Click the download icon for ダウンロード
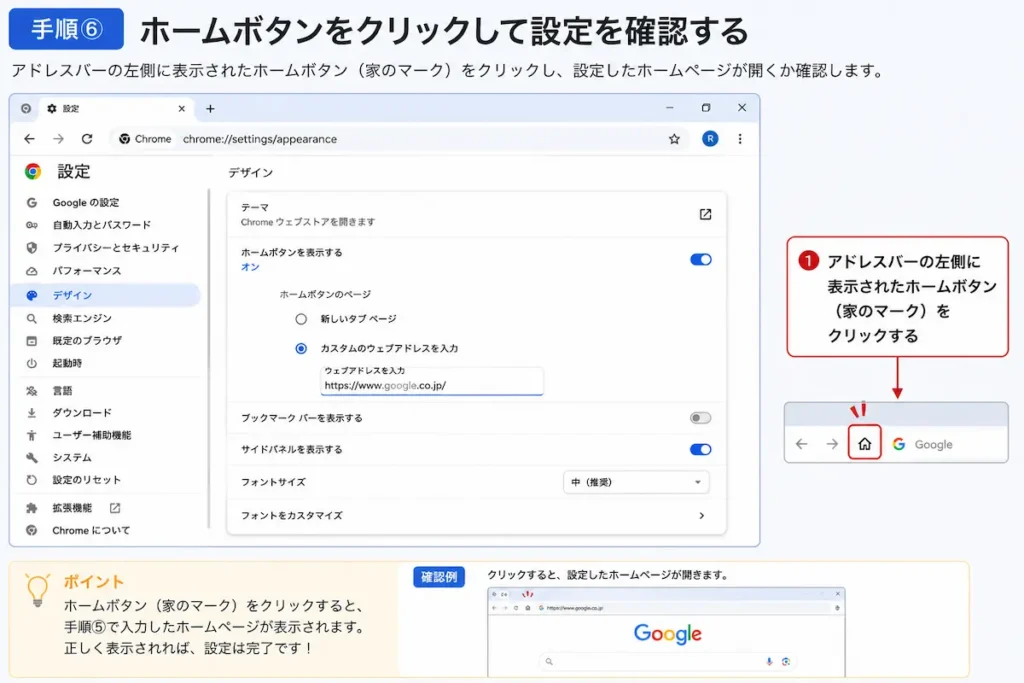Screen dimensions: 1024x683 coord(31,413)
